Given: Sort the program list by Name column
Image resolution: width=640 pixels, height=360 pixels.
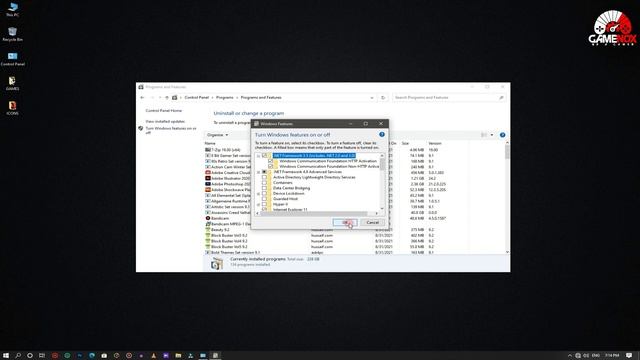Looking at the screenshot, I should (210, 143).
